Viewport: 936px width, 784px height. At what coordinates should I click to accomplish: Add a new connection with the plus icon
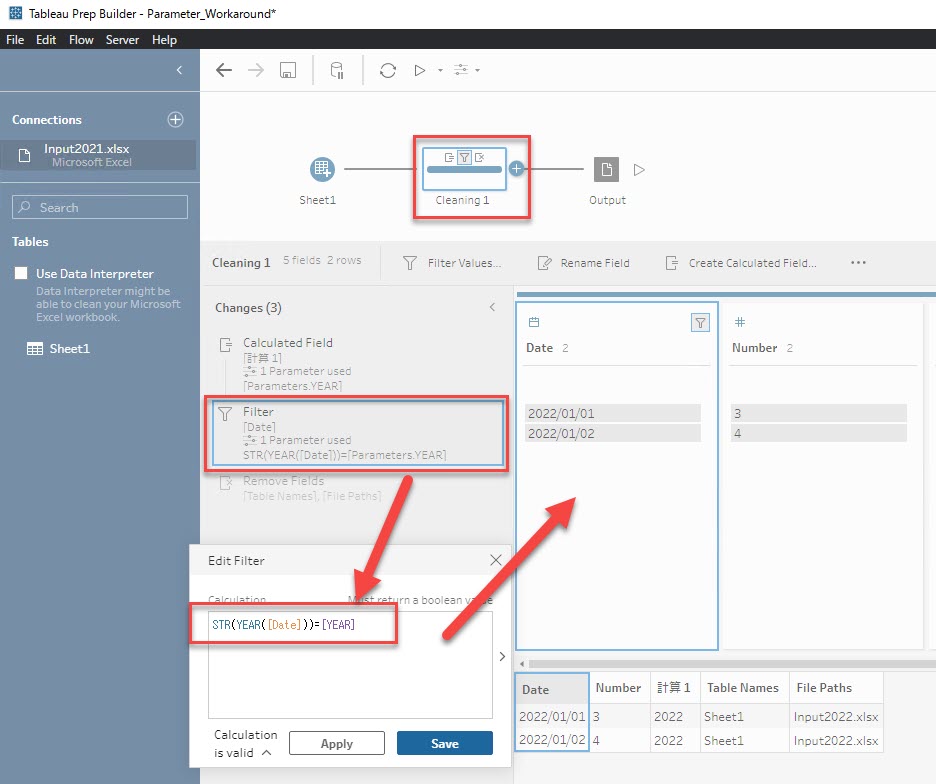pos(175,119)
